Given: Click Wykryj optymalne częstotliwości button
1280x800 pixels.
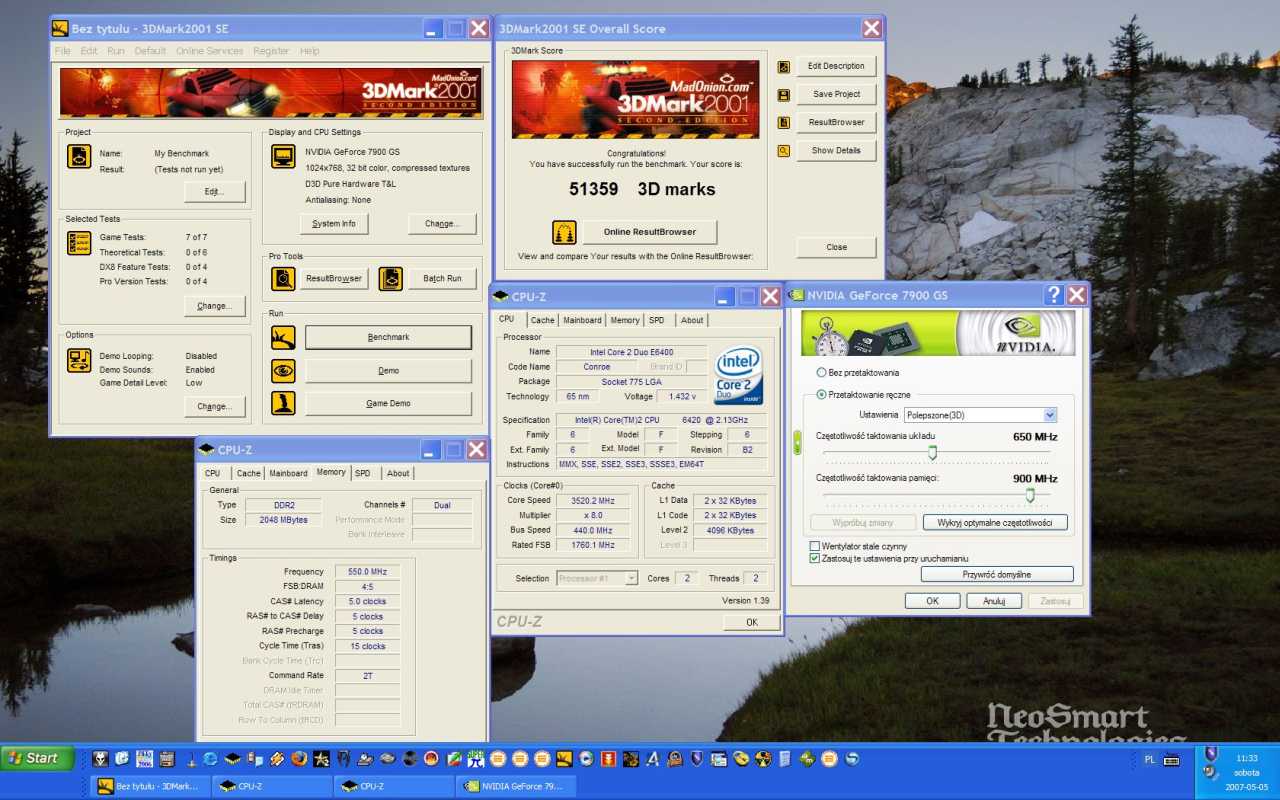Looking at the screenshot, I should (x=995, y=523).
